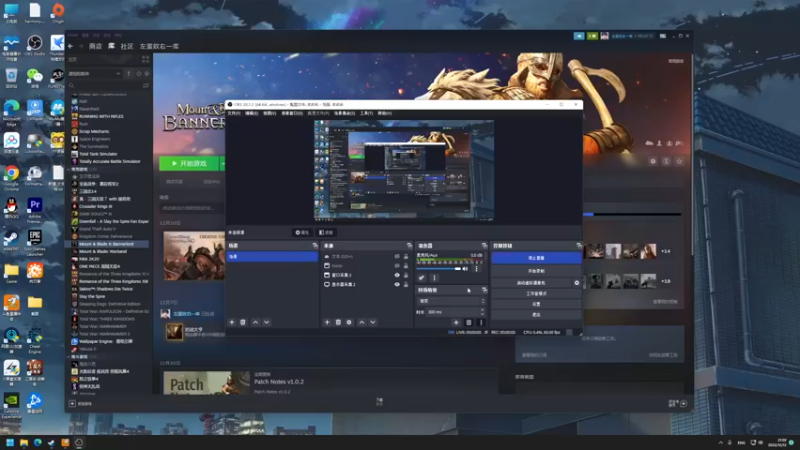Open the OBS Edit menu
The width and height of the screenshot is (800, 450).
(252, 113)
